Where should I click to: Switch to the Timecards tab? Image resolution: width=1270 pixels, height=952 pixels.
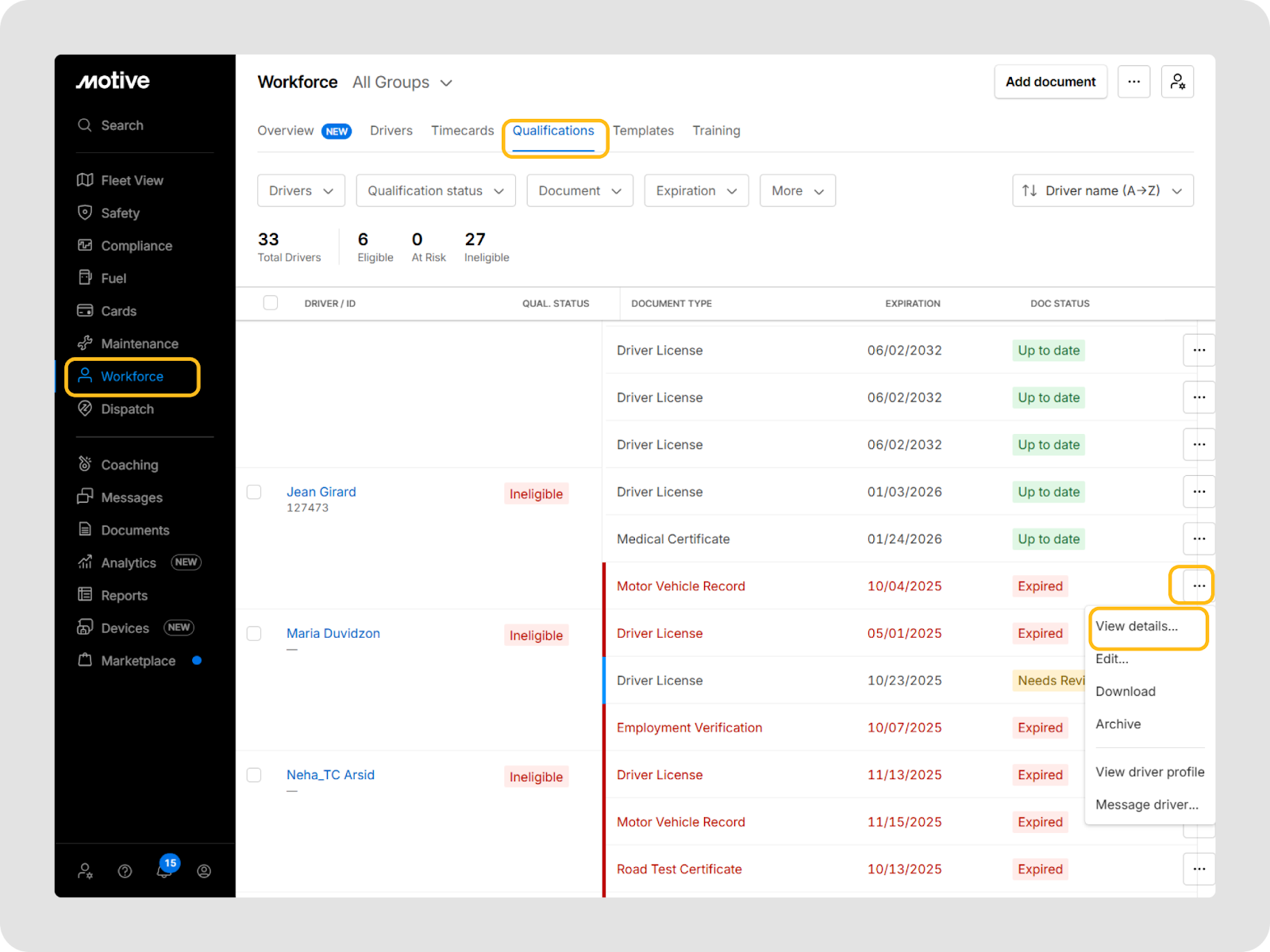tap(462, 131)
